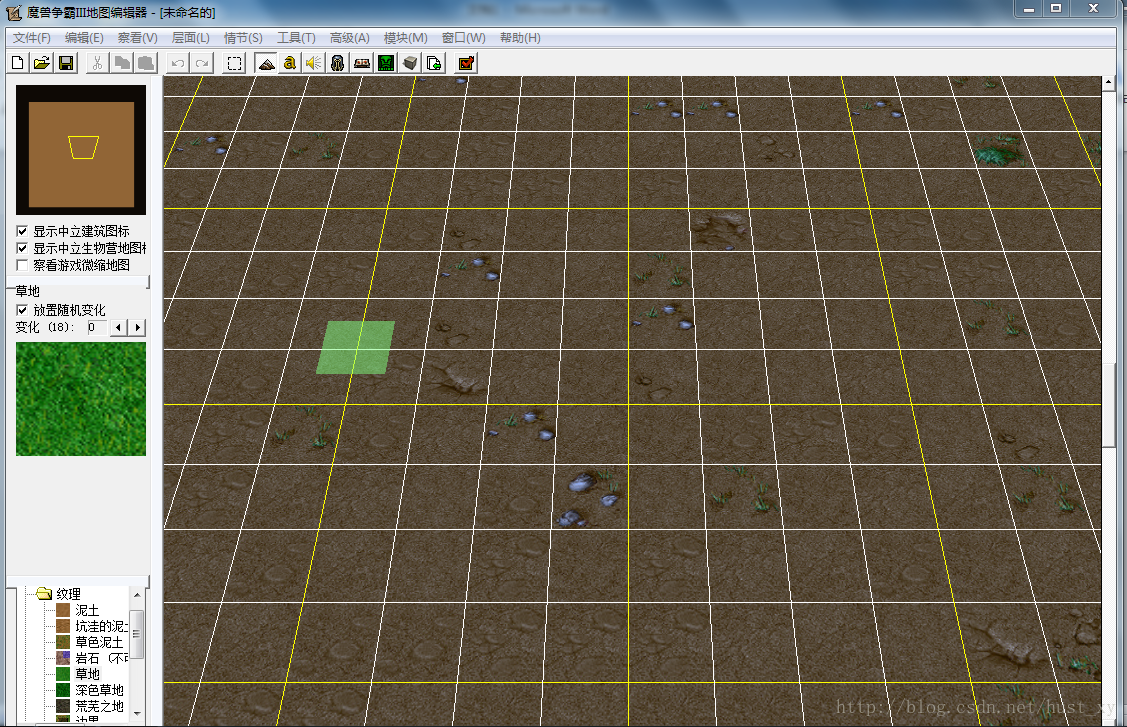Select the 坑洼的泥土 texture item
This screenshot has width=1127, height=727.
pyautogui.click(x=101, y=626)
